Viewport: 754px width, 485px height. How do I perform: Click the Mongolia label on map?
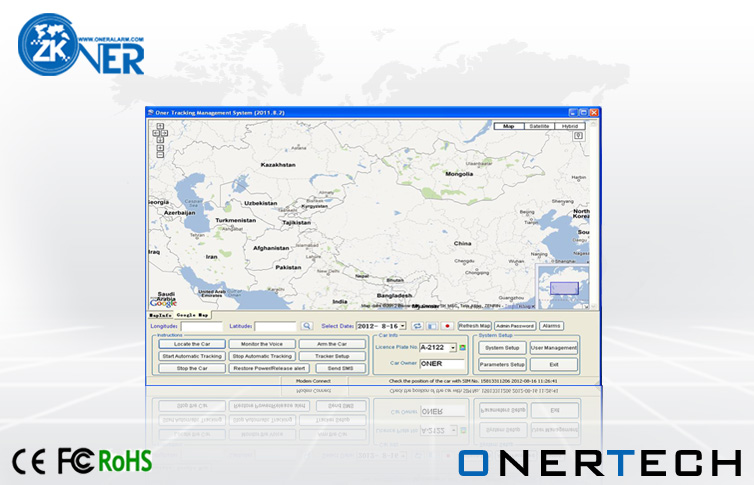click(x=459, y=174)
